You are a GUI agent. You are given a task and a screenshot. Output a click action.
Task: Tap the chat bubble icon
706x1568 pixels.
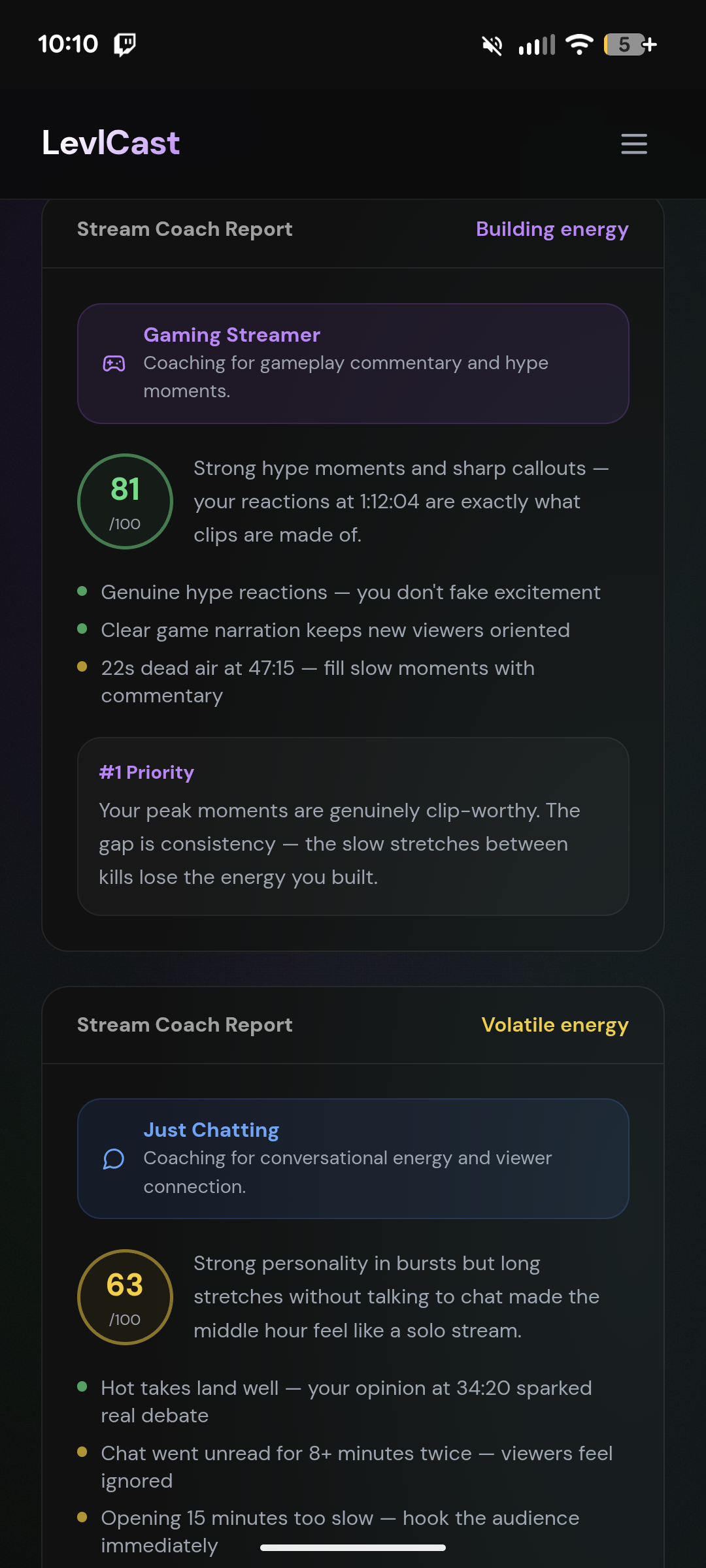pos(114,1159)
